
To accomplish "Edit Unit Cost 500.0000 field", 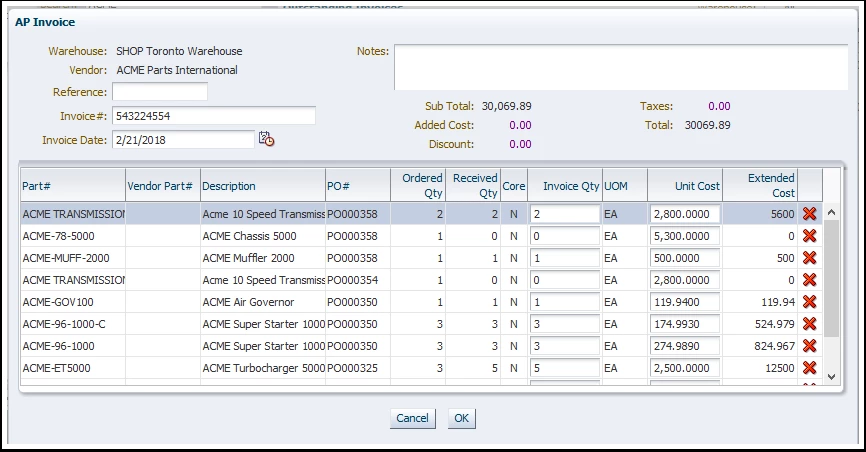I will coord(685,258).
